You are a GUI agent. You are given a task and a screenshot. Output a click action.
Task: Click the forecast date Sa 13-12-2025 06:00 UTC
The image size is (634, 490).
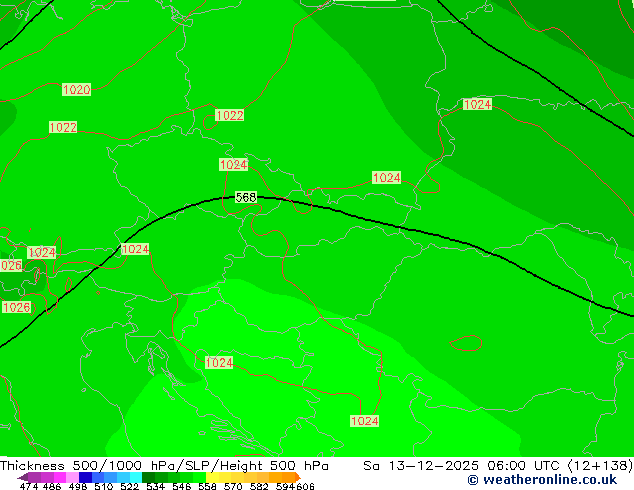[x=498, y=465]
